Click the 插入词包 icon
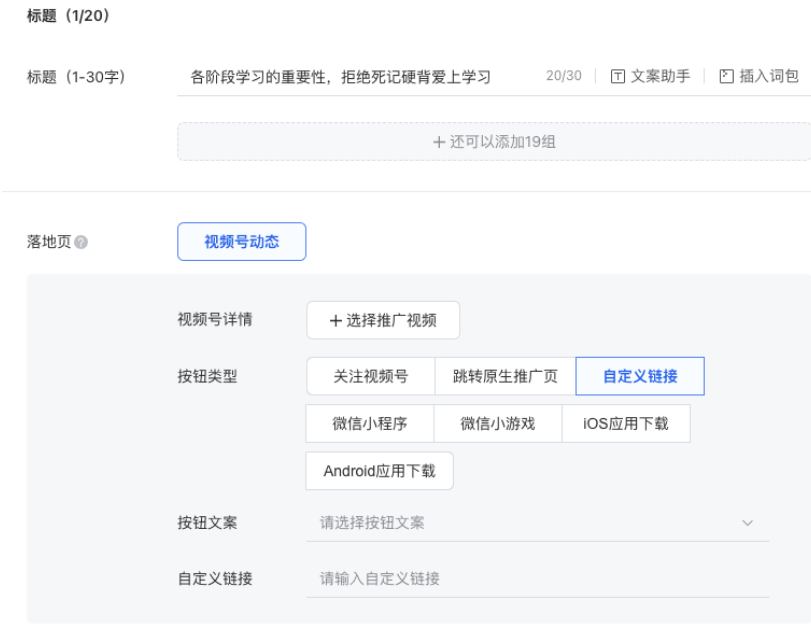Screen dimensions: 811x626 pyautogui.click(x=724, y=75)
